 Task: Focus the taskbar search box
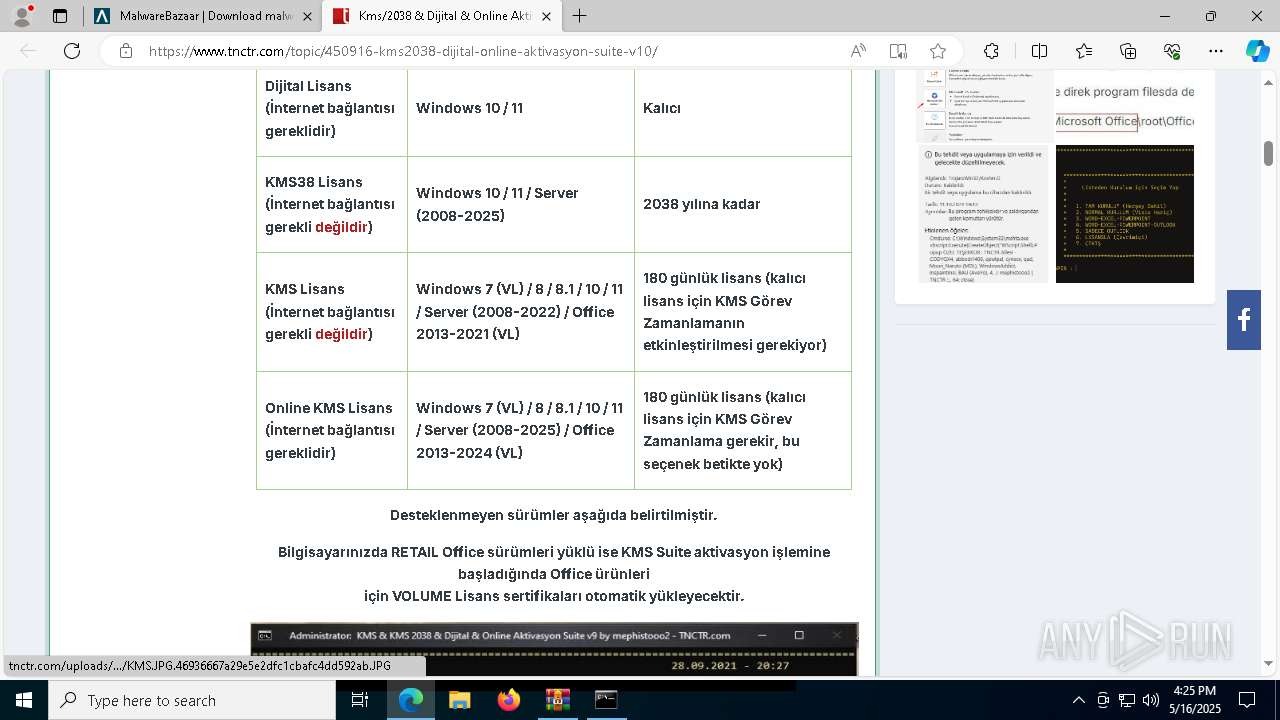pos(192,700)
